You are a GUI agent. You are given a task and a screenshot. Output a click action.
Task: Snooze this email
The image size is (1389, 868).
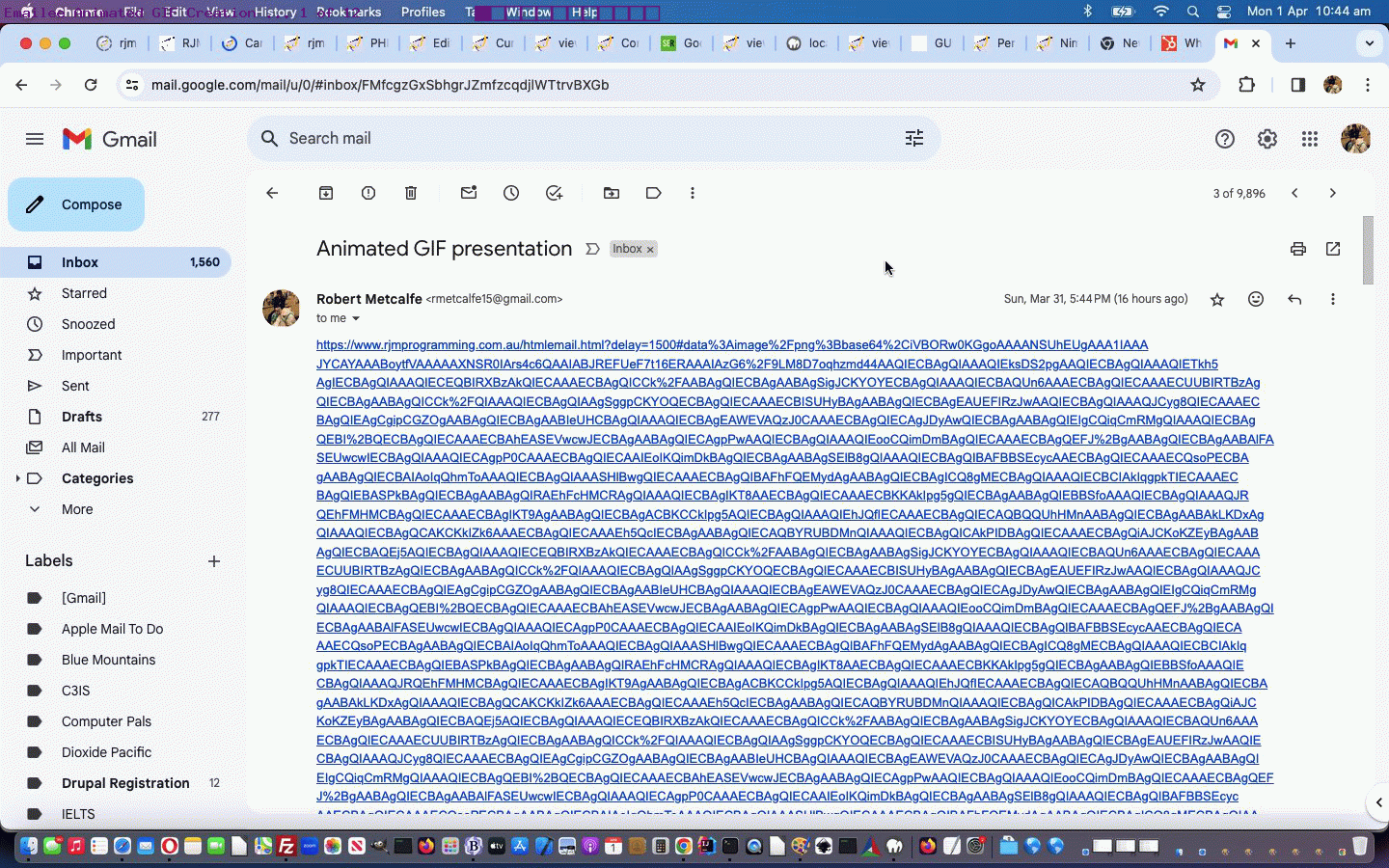coord(511,193)
